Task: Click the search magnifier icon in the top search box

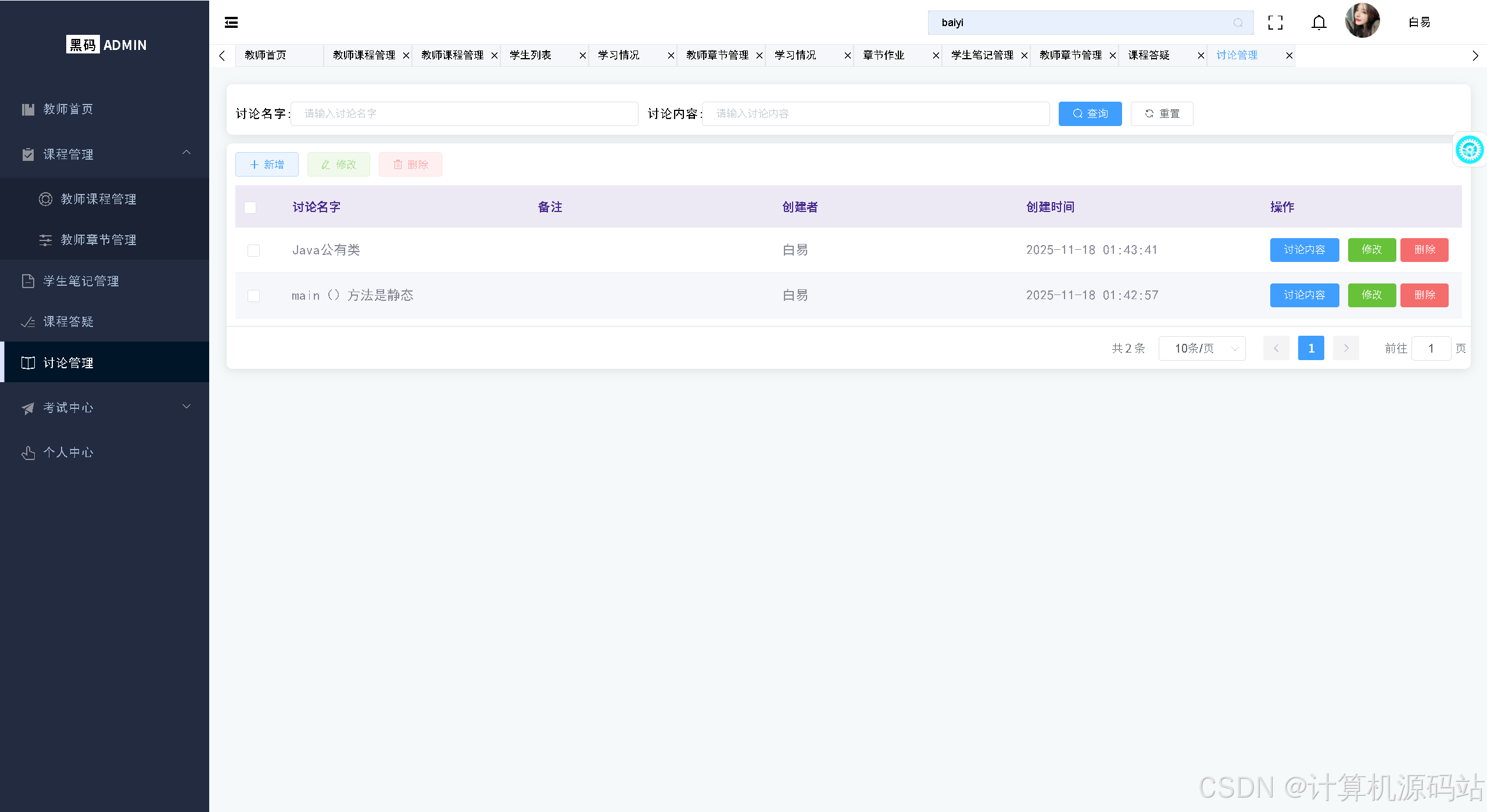Action: point(1238,23)
